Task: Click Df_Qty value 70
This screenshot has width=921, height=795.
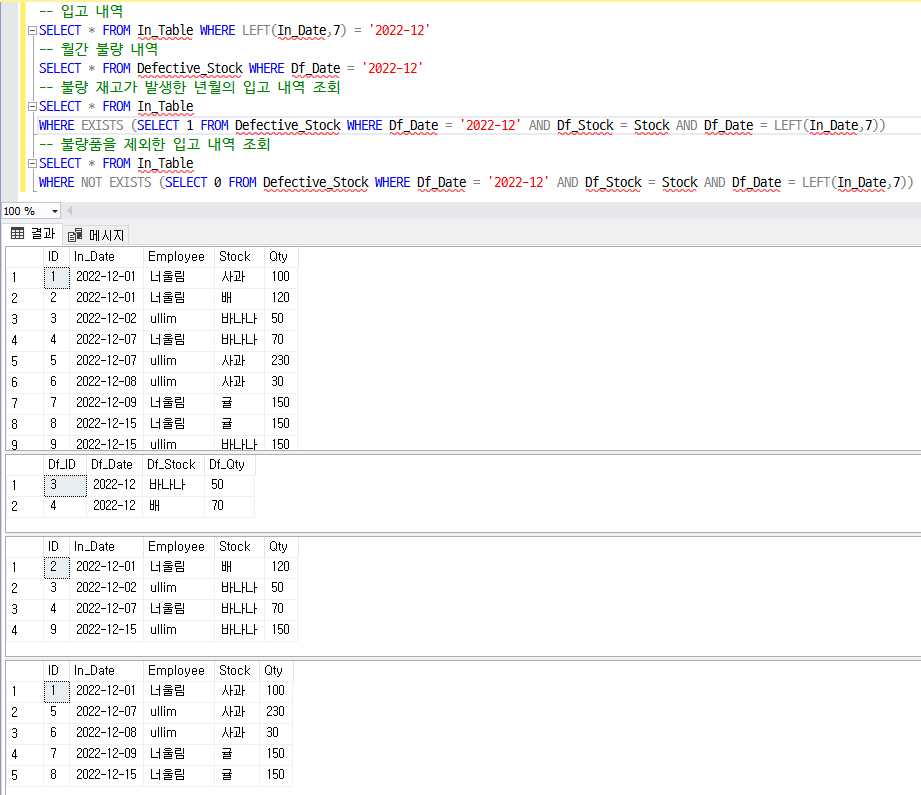Action: [229, 506]
